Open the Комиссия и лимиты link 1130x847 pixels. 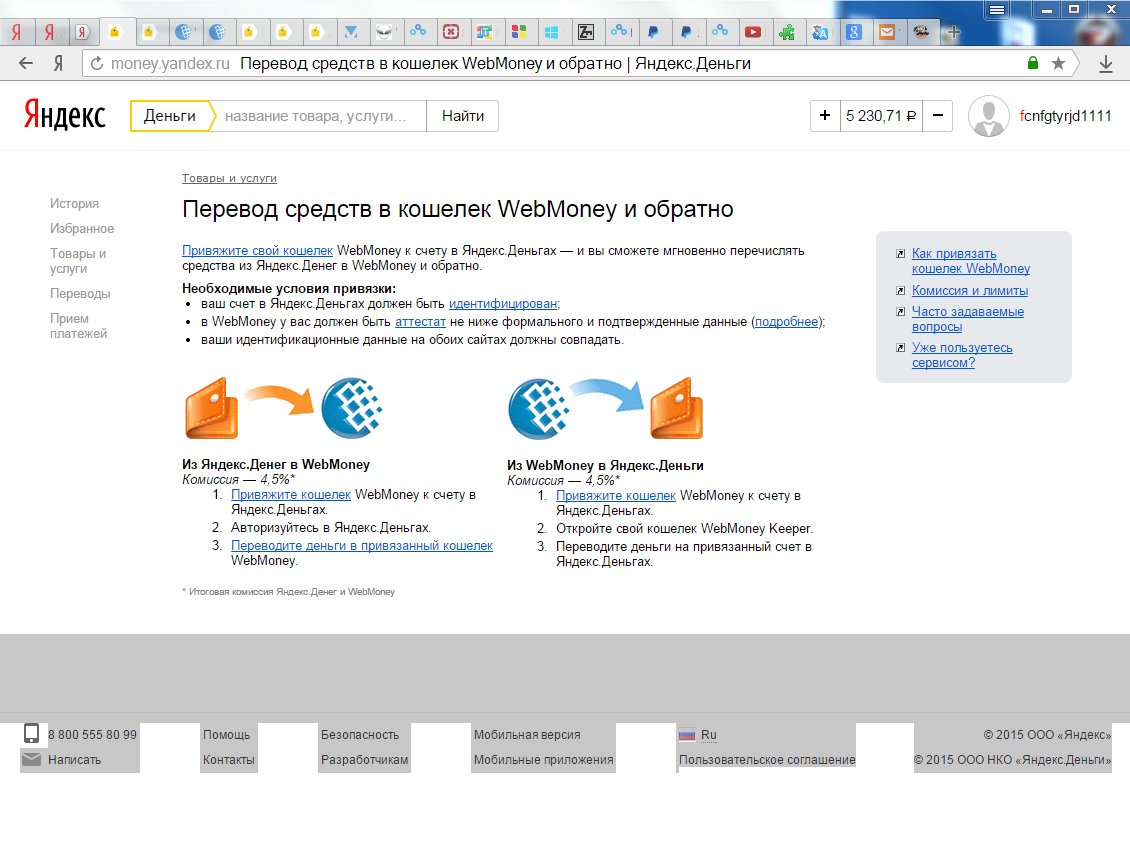970,291
